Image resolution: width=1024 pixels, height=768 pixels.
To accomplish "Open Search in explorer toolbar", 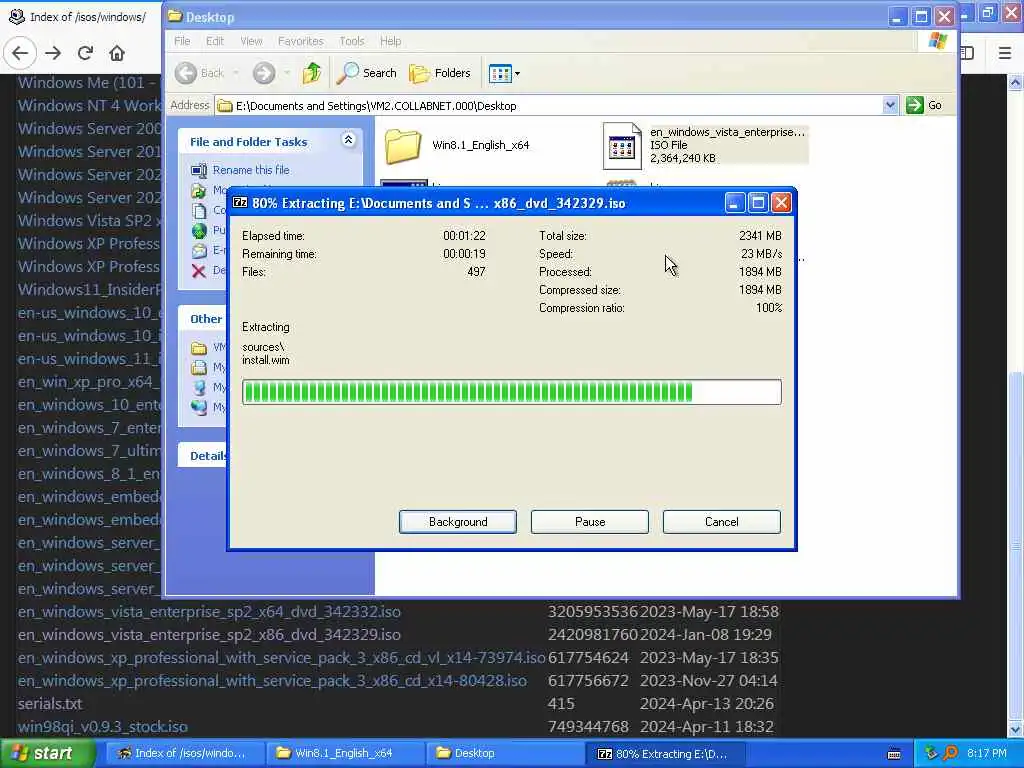I will click(366, 73).
